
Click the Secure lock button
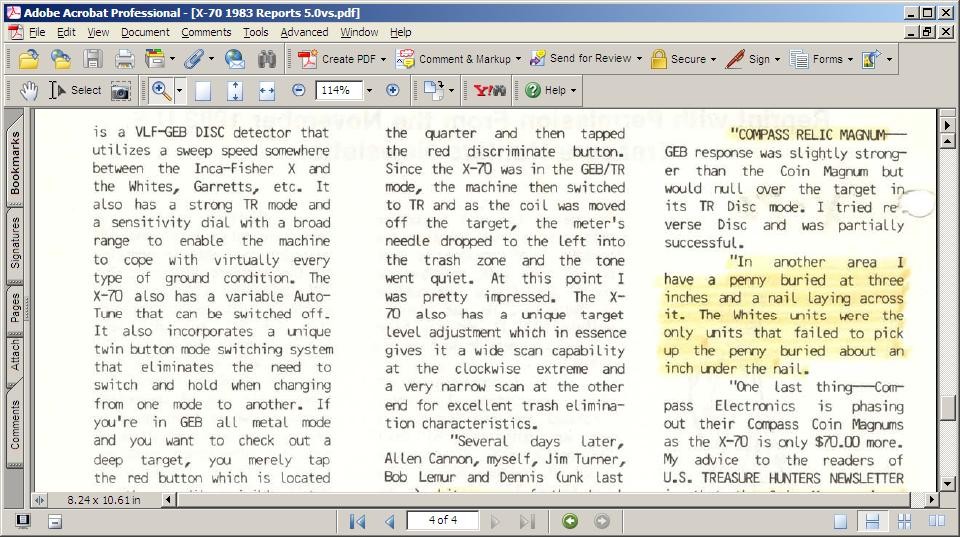tap(678, 59)
